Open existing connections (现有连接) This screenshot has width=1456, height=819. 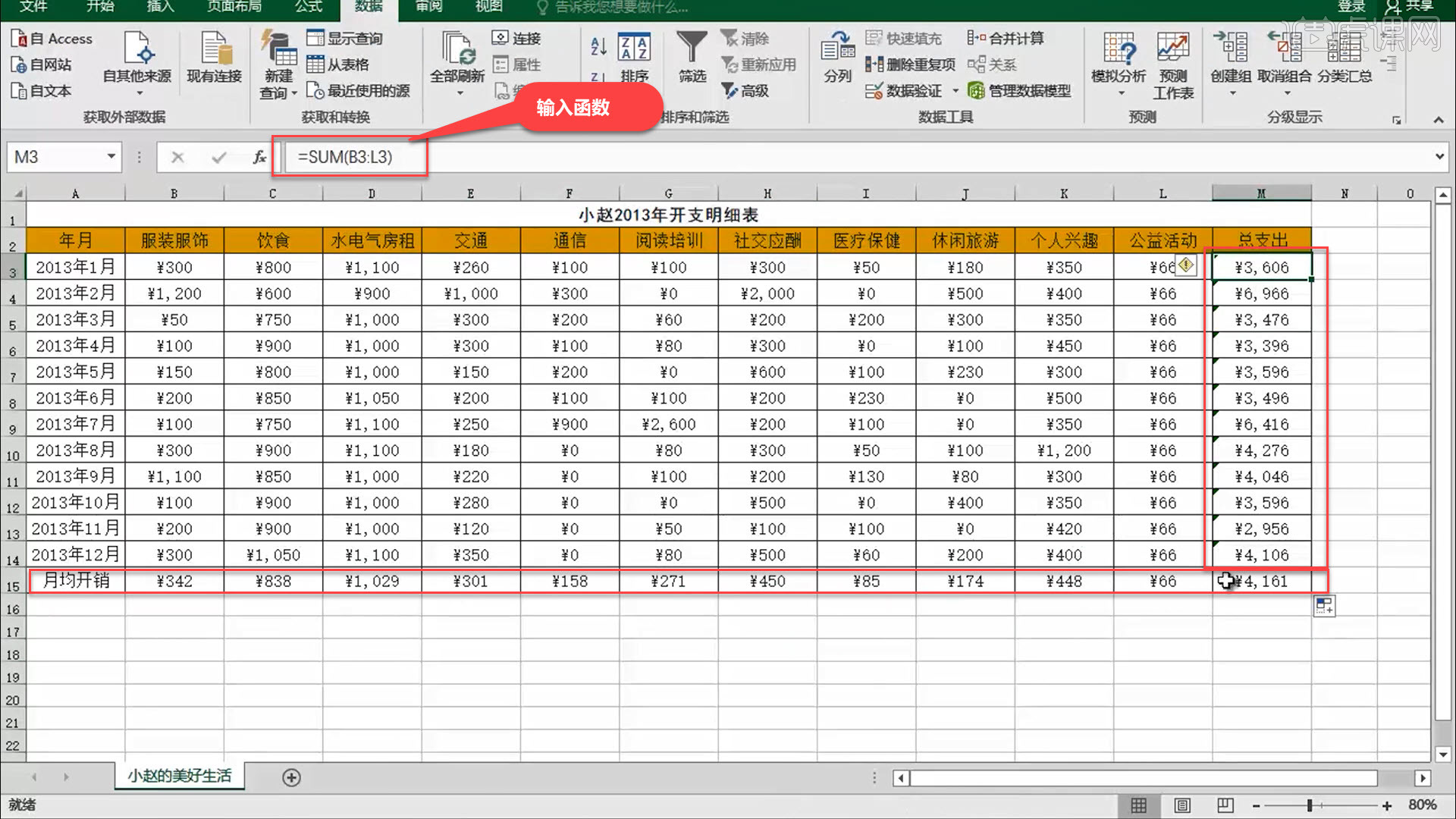214,59
